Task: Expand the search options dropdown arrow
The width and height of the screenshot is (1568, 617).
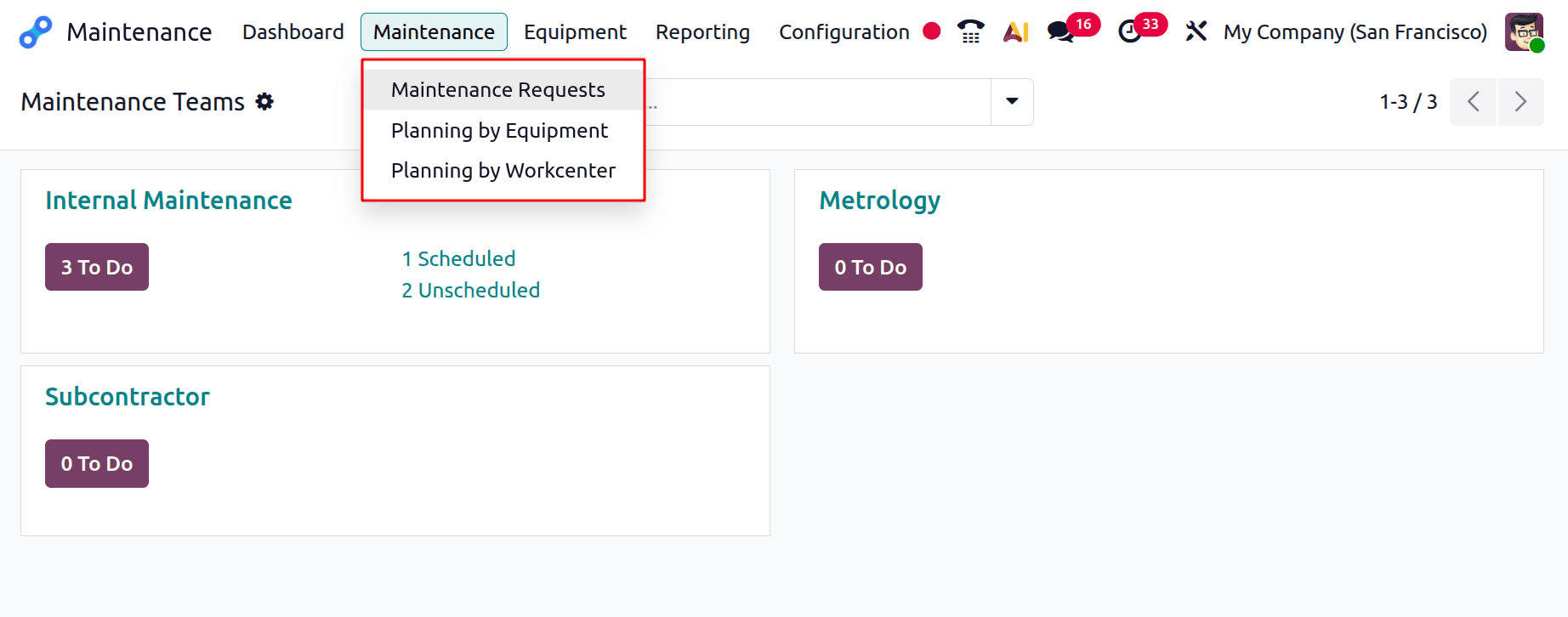Action: point(1012,102)
